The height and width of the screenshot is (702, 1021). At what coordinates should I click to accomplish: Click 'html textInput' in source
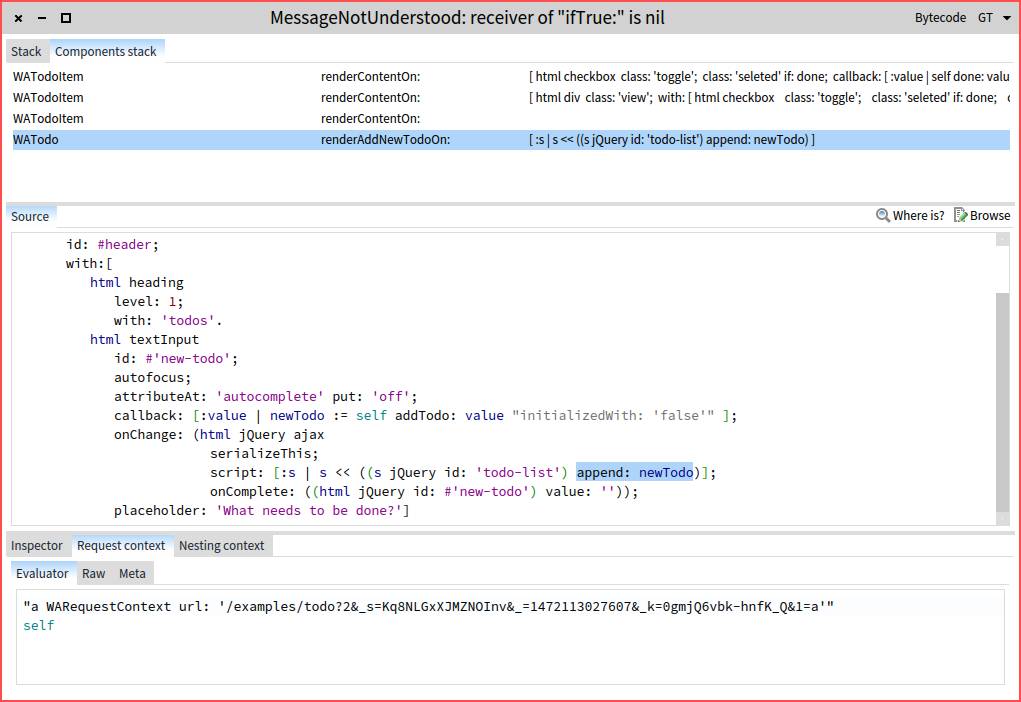click(x=145, y=340)
